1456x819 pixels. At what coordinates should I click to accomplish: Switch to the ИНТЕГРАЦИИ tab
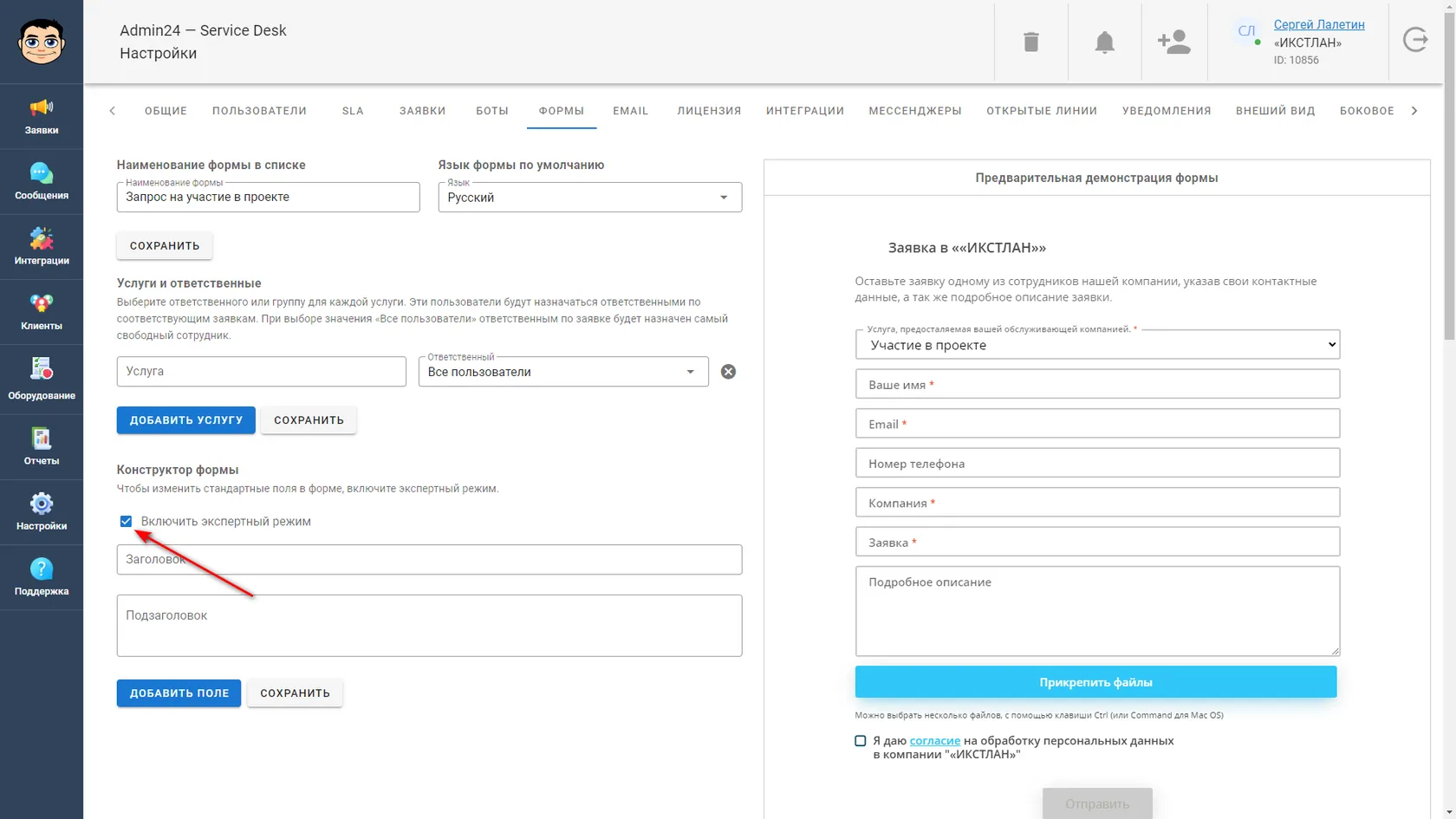pyautogui.click(x=805, y=111)
